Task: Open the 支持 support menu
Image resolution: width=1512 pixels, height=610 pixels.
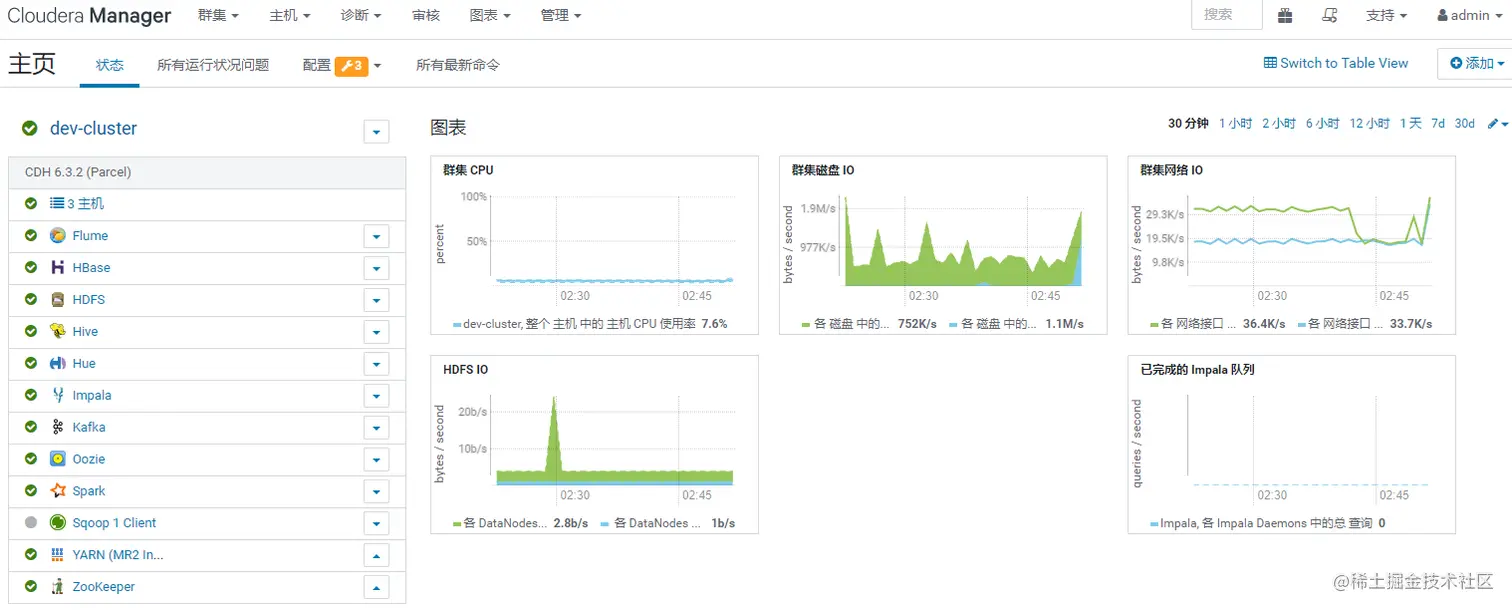Action: tap(1386, 15)
